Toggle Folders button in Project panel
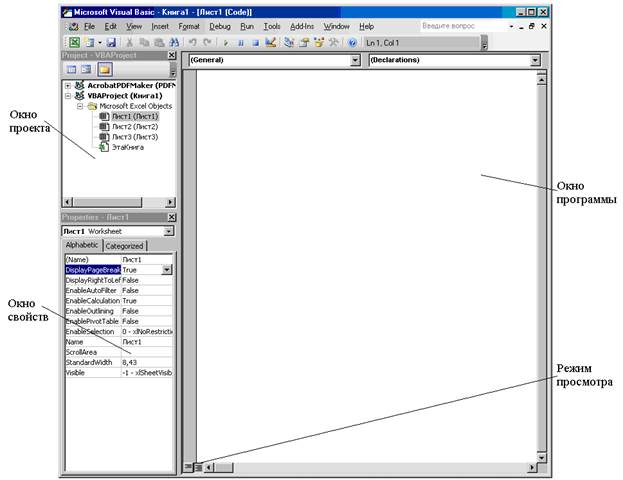The height and width of the screenshot is (480, 623). pyautogui.click(x=104, y=70)
